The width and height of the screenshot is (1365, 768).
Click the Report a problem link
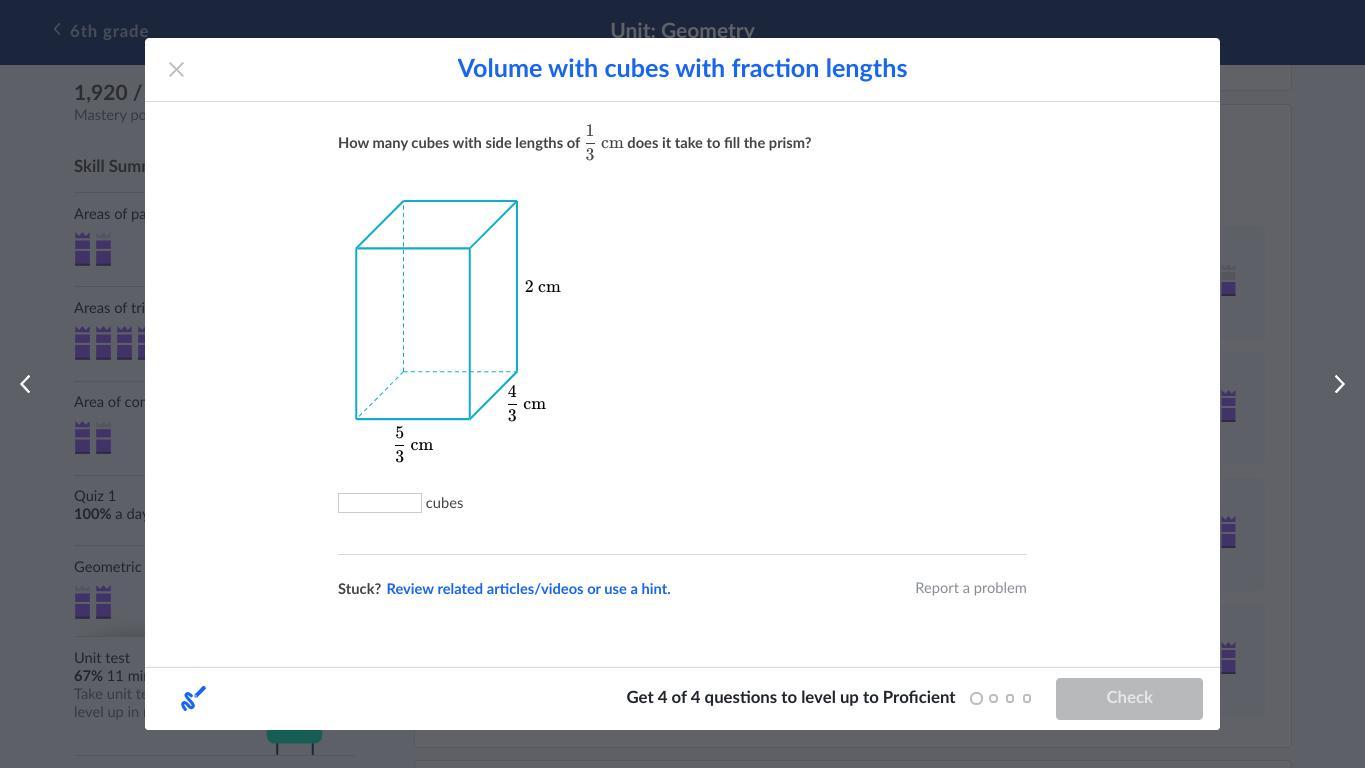[x=971, y=588]
